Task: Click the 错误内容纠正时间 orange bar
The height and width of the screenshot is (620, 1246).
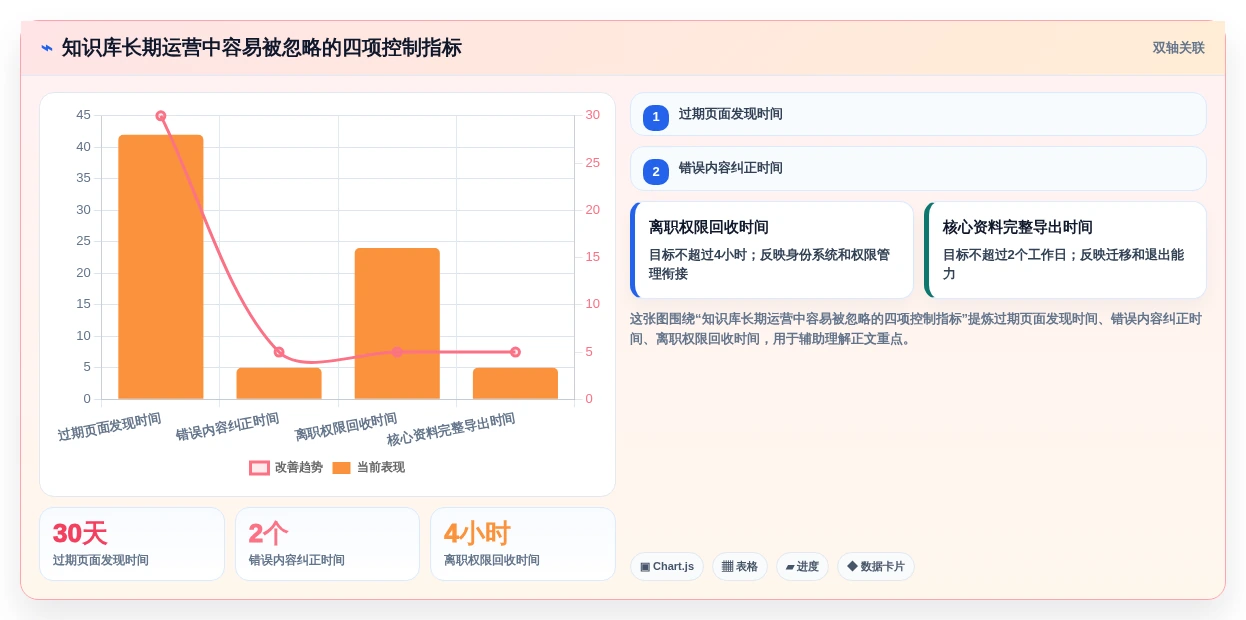Action: tap(279, 384)
